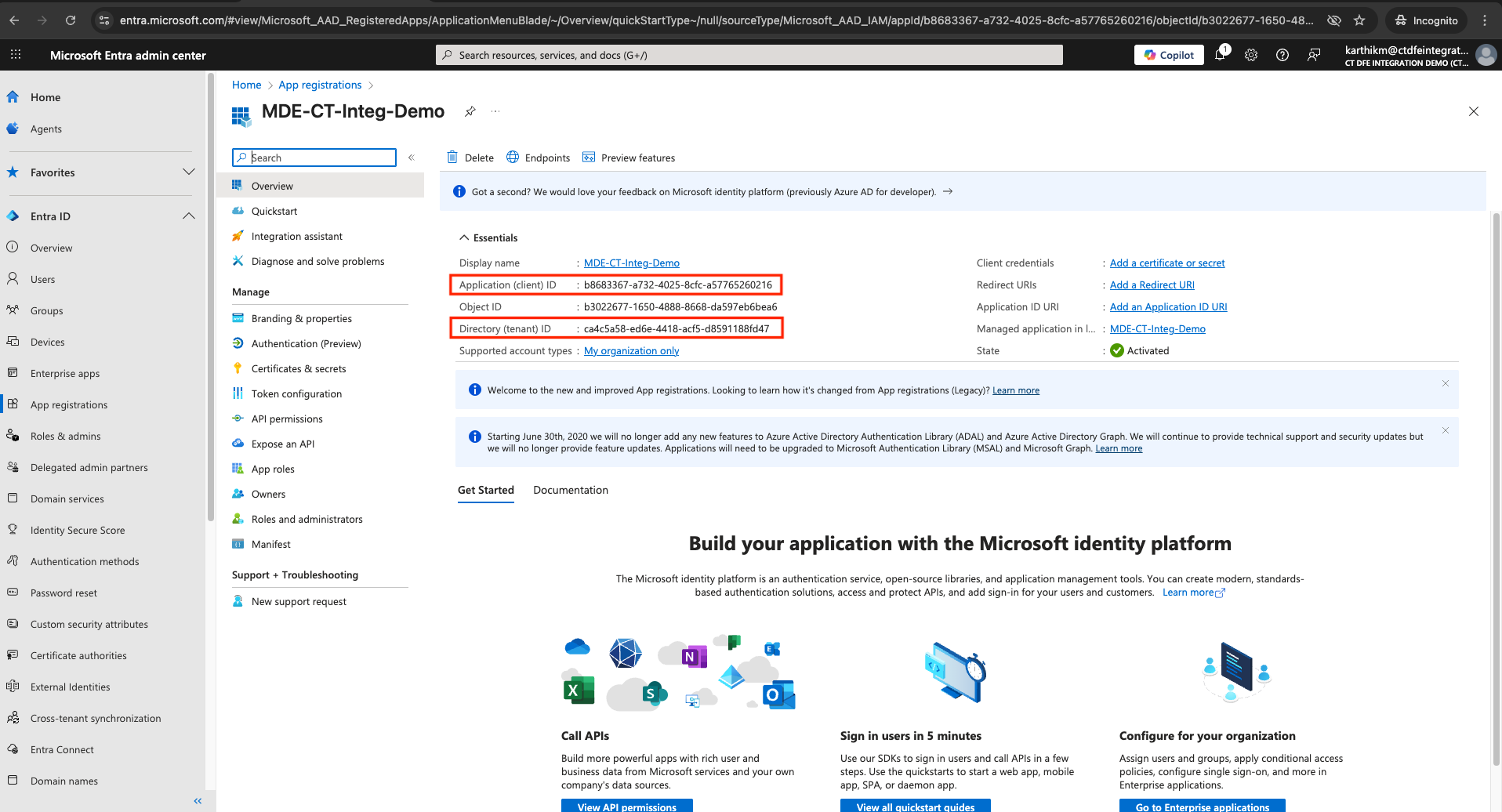The image size is (1502, 812).
Task: Select App registrations in the breadcrumb
Action: [x=319, y=85]
